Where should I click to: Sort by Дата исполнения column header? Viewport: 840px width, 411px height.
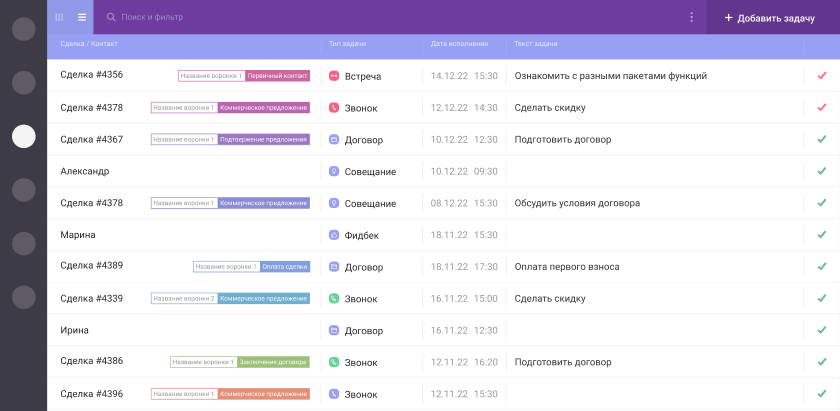pyautogui.click(x=459, y=44)
